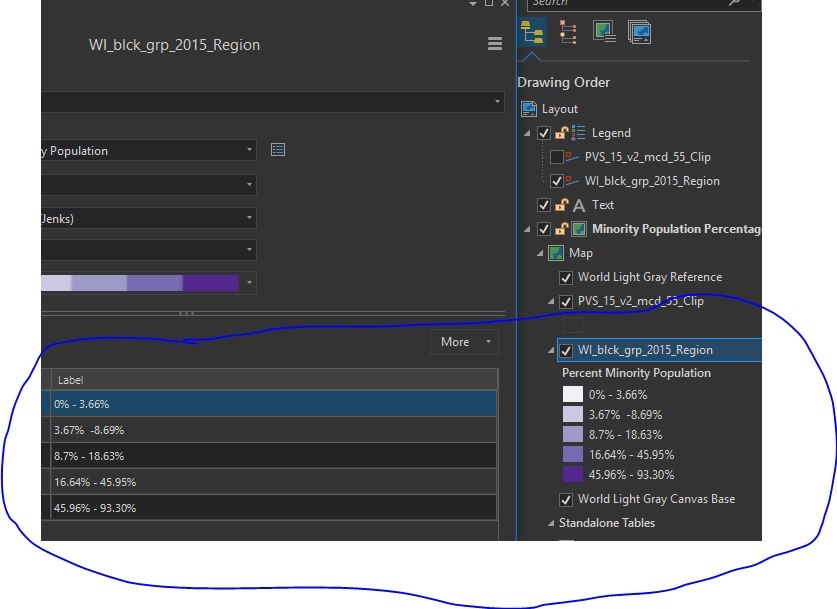Collapse the Map node
This screenshot has width=837, height=609.
540,253
